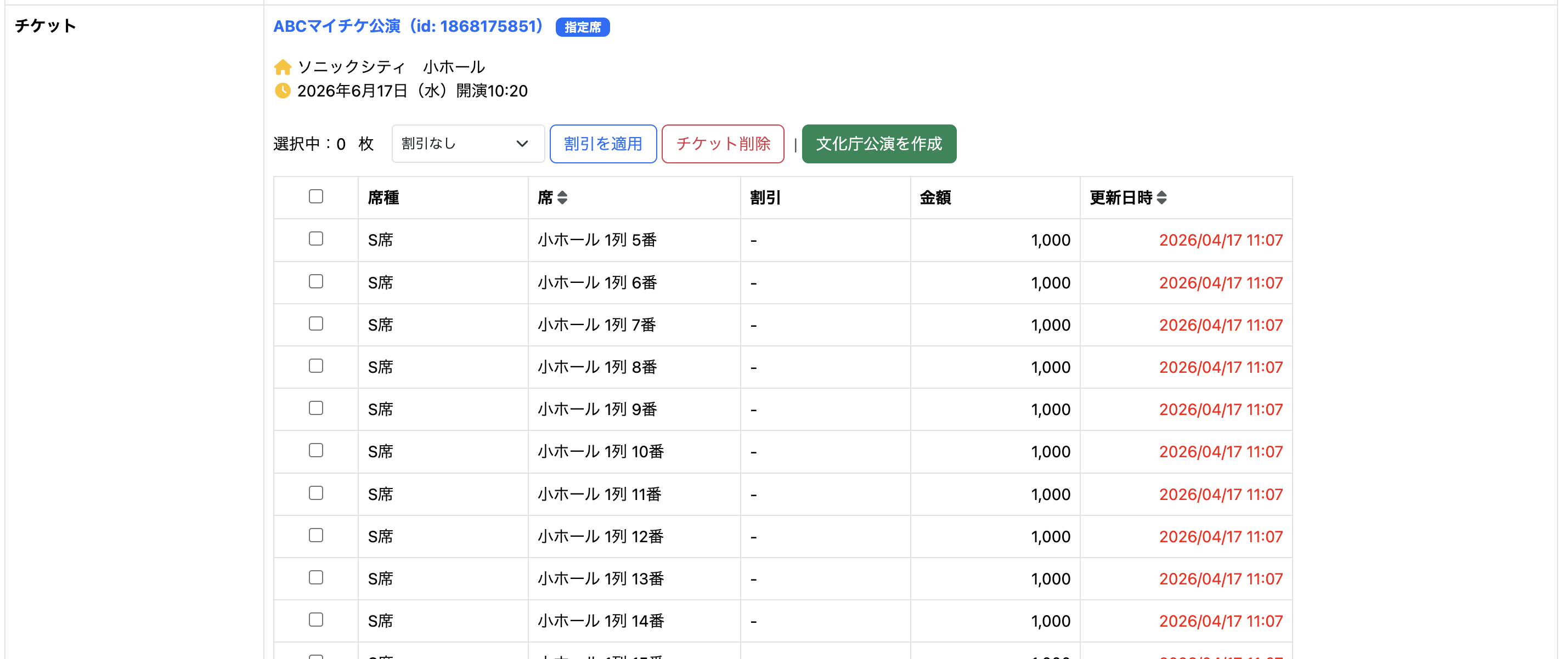Screen dimensions: 1568x659
Task: Check the 1列 14番 seat checkbox
Action: pyautogui.click(x=316, y=620)
